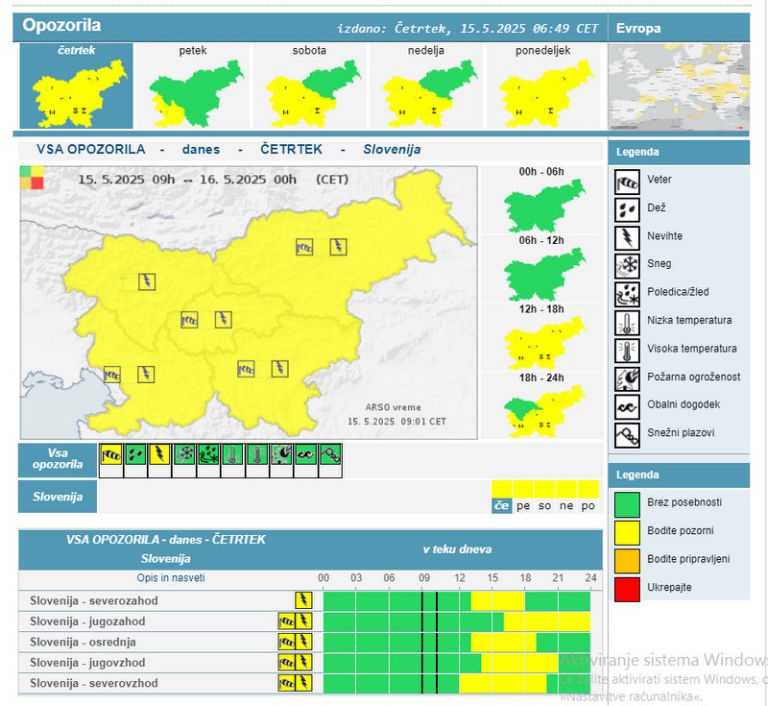Open the Slovenija - jugovzhod region row

pos(88,663)
